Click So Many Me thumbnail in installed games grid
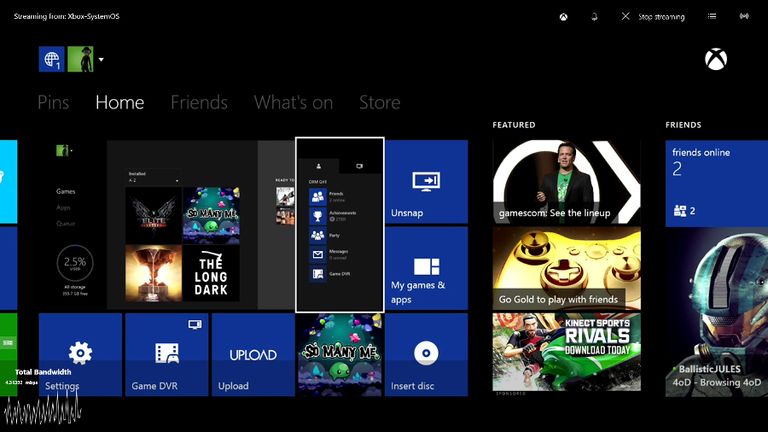Screen dimensions: 768x432 point(211,216)
